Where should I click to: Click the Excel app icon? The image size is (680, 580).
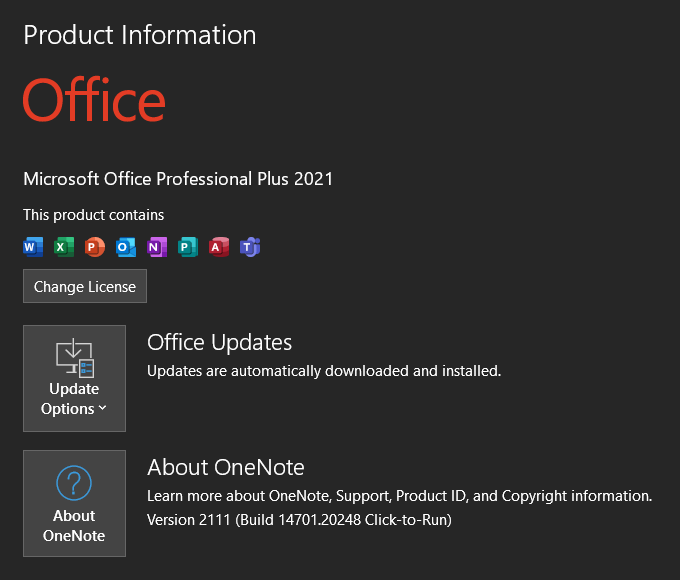[x=64, y=247]
